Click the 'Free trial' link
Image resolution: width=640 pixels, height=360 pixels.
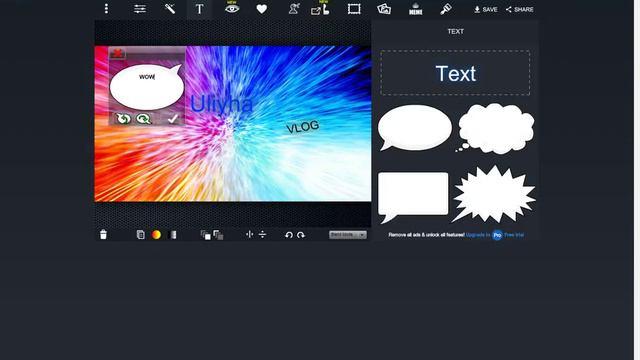click(x=514, y=235)
